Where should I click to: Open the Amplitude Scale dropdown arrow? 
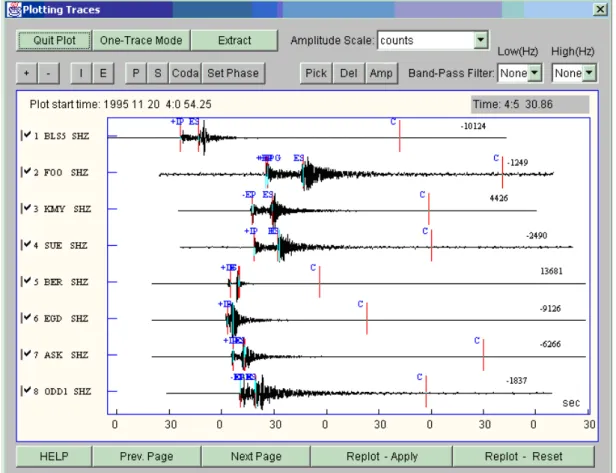[480, 40]
